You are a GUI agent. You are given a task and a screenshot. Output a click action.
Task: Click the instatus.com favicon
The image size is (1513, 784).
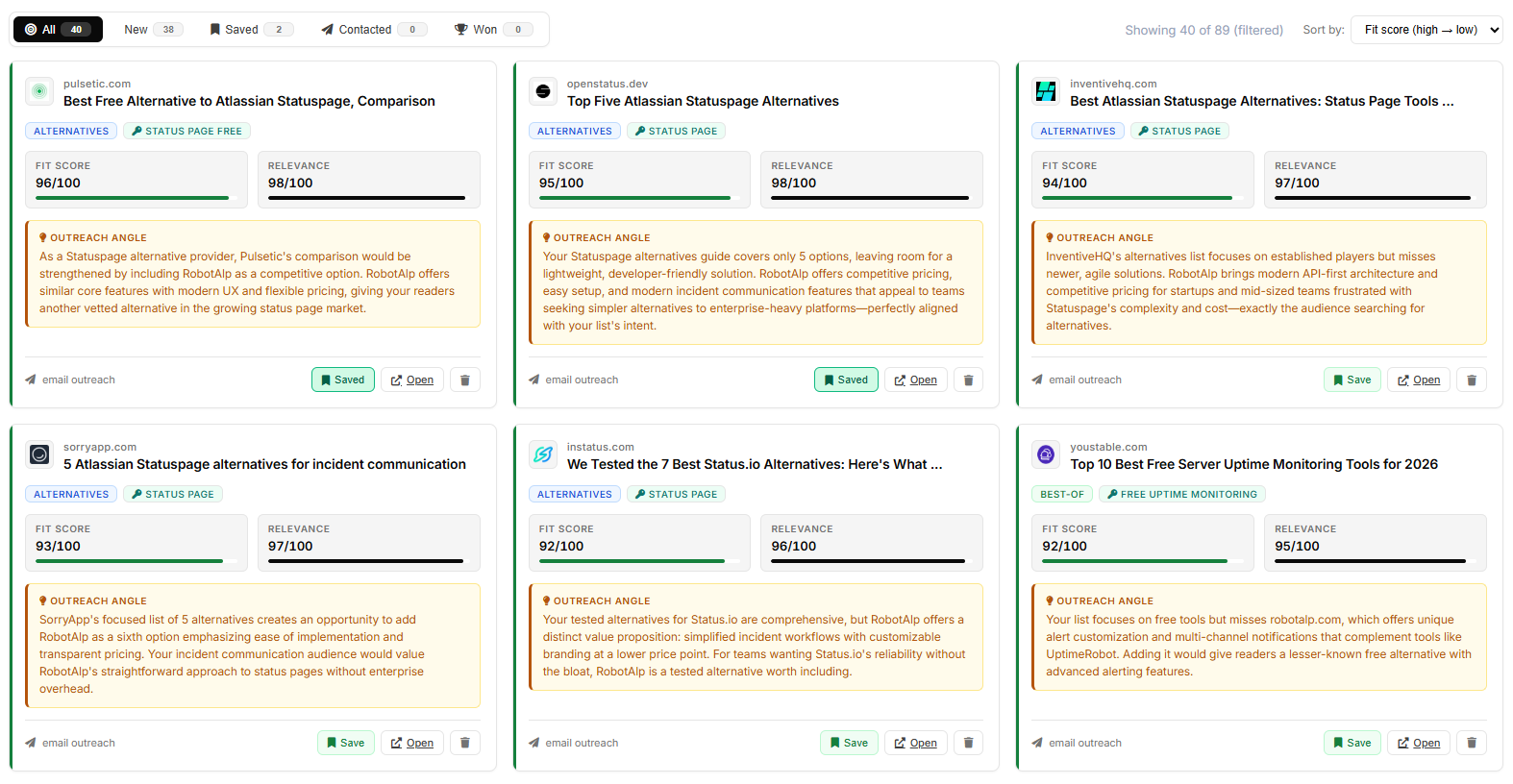coord(543,454)
